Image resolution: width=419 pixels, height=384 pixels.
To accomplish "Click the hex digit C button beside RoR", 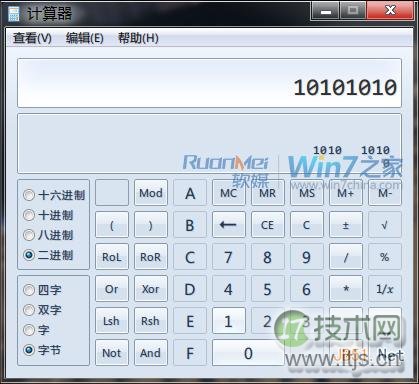I will pos(190,257).
